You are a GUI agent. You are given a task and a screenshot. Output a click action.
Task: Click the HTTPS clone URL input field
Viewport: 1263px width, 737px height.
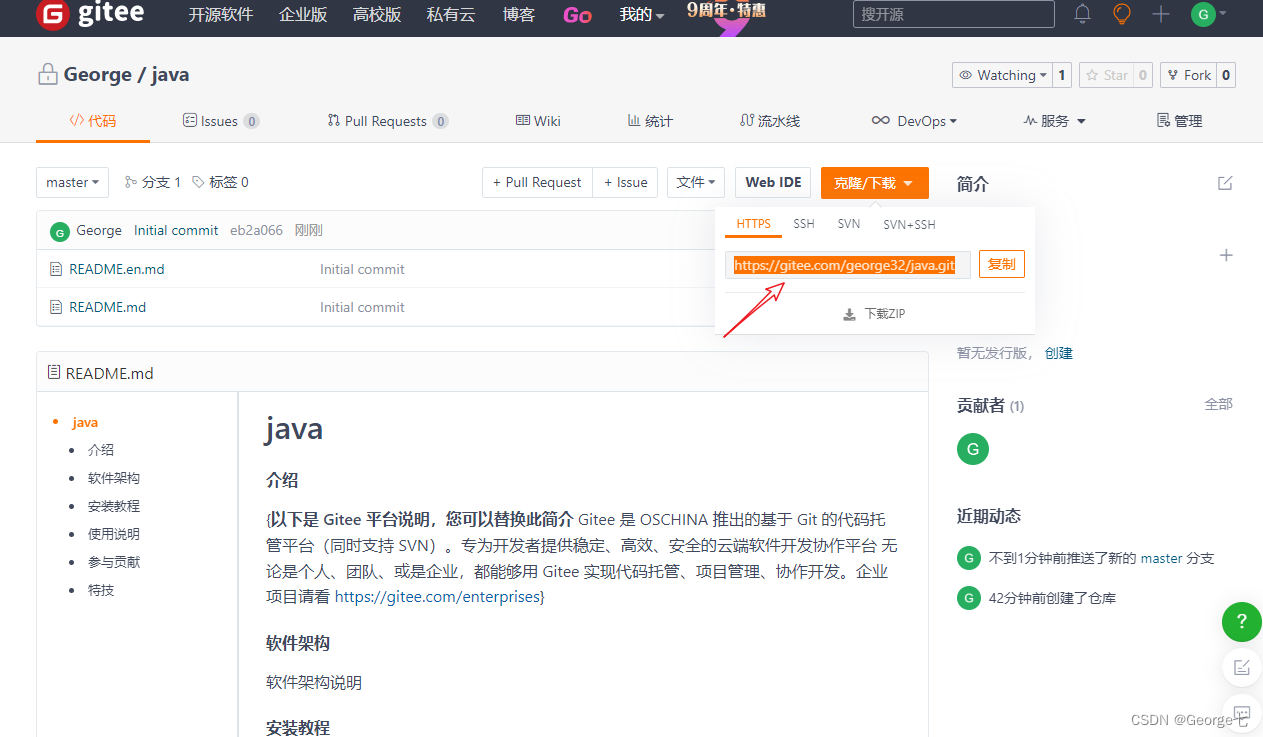[846, 263]
